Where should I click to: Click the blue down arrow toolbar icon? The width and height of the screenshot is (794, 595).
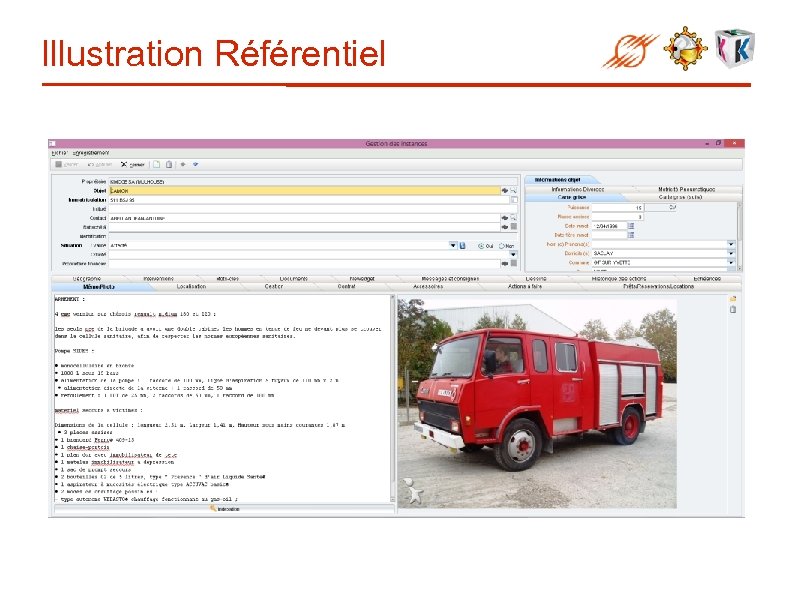[195, 165]
